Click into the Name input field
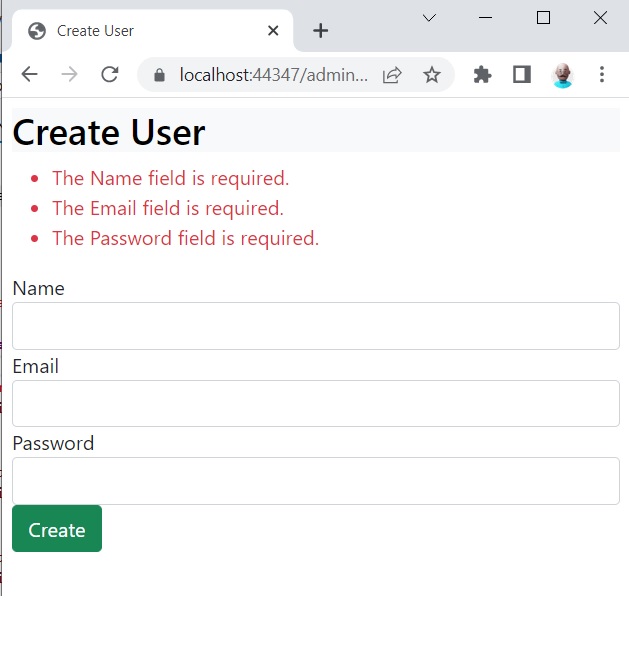 (316, 326)
